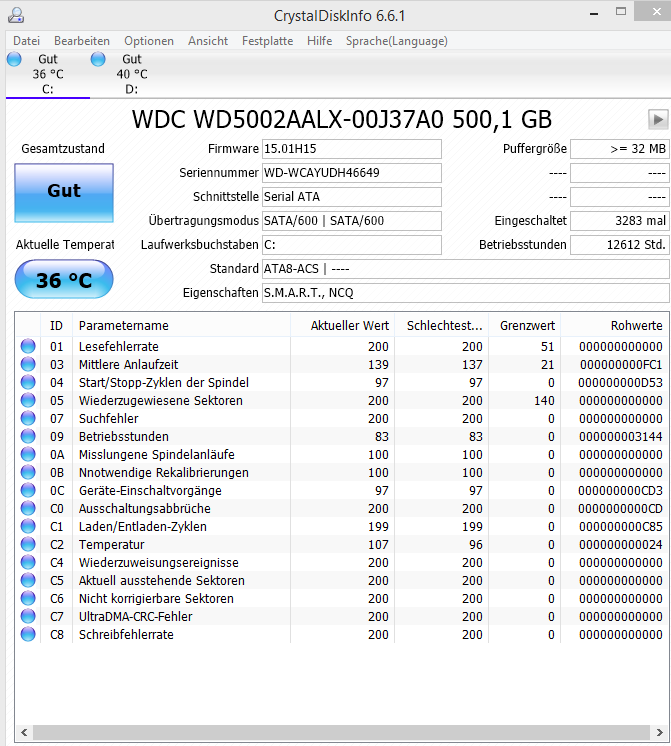
Task: Open the Sprache(Language) menu
Action: click(x=397, y=41)
